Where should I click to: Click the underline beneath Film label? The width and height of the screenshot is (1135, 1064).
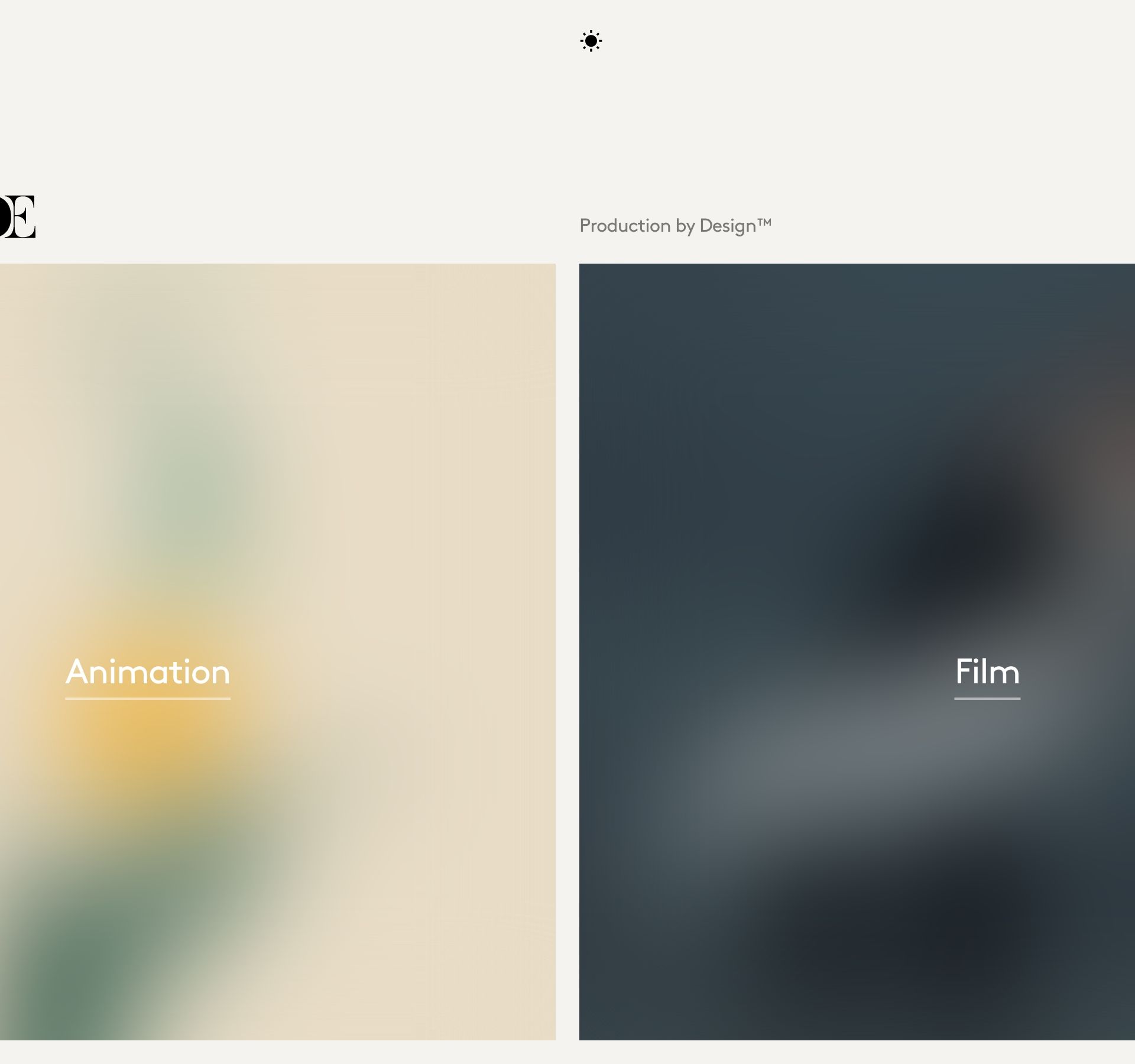pyautogui.click(x=987, y=698)
